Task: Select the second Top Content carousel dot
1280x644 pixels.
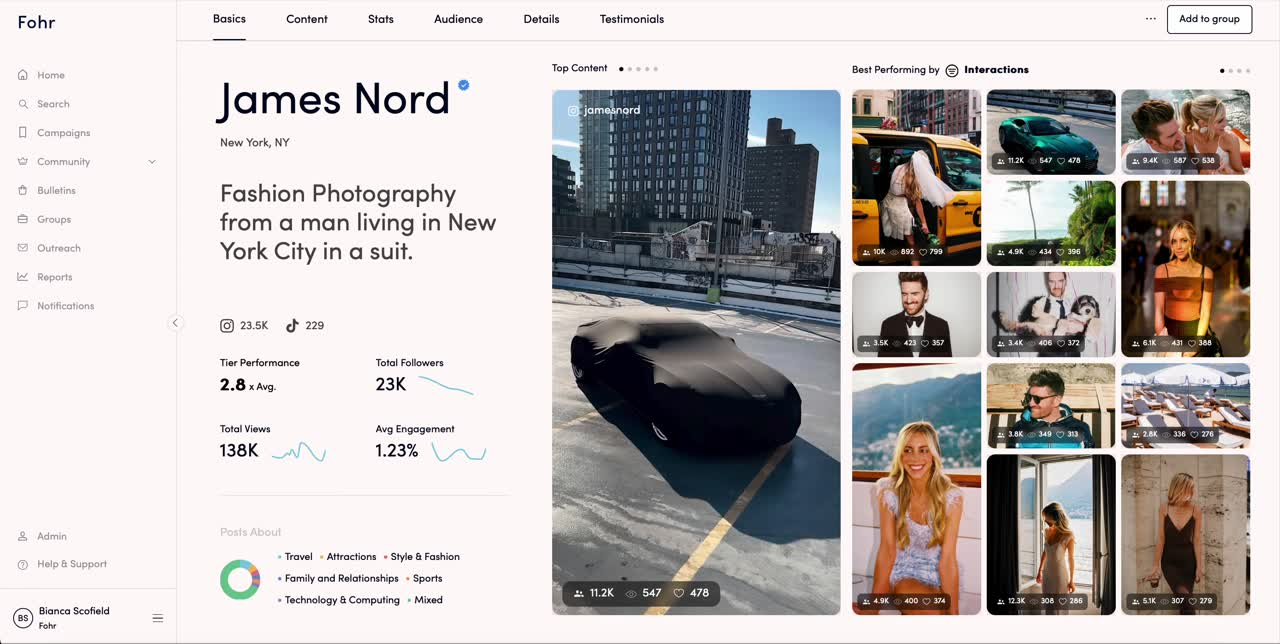Action: [x=630, y=69]
